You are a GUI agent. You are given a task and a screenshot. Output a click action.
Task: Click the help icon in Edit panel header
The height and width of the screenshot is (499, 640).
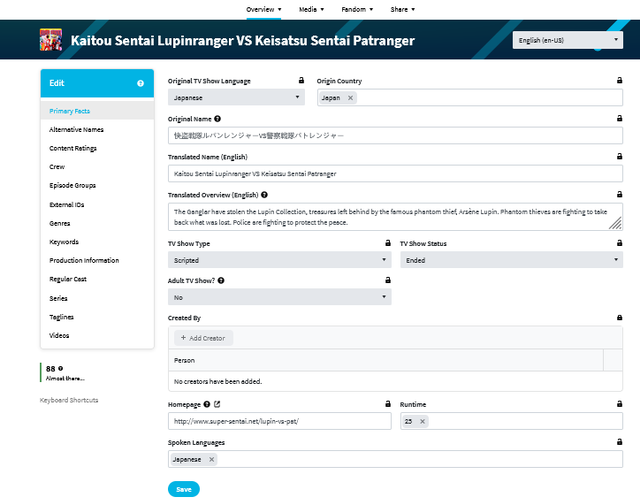point(140,83)
